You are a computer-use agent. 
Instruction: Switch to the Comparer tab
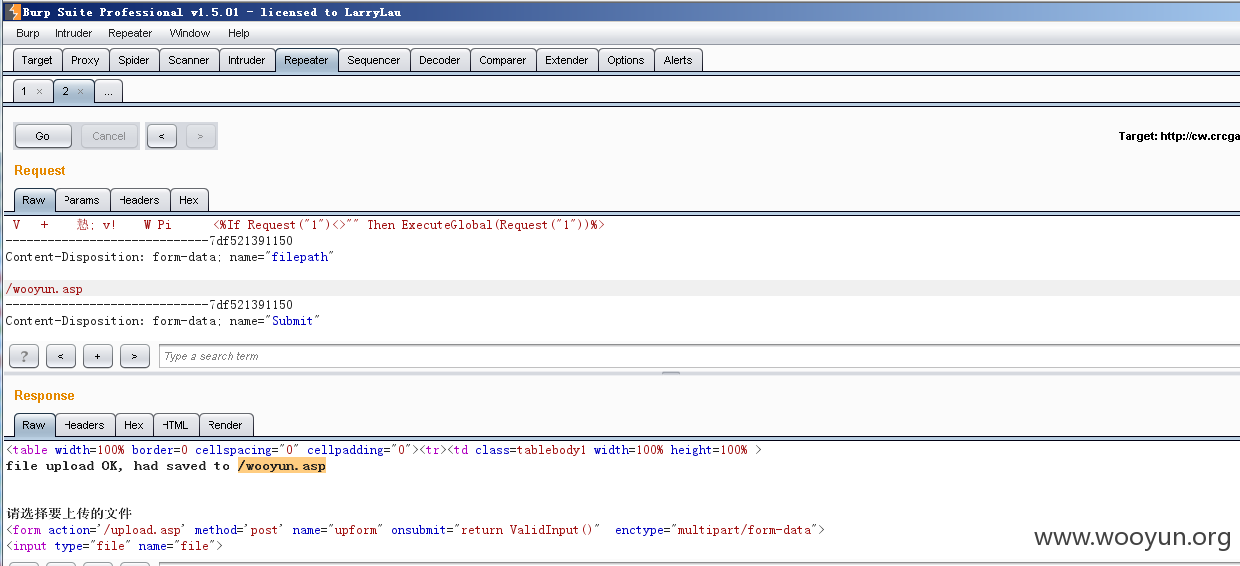pos(503,60)
